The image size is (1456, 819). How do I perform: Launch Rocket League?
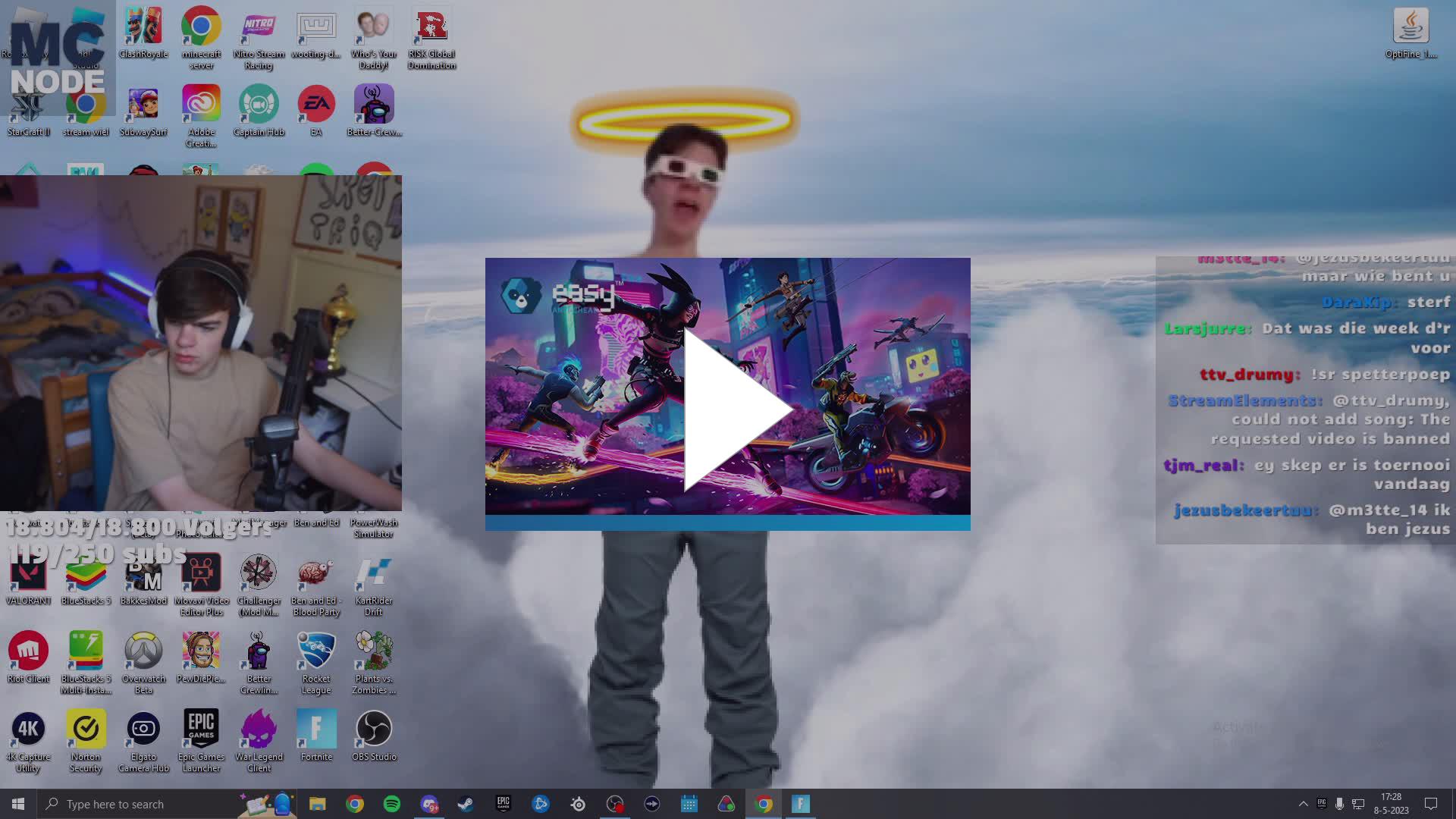(316, 651)
